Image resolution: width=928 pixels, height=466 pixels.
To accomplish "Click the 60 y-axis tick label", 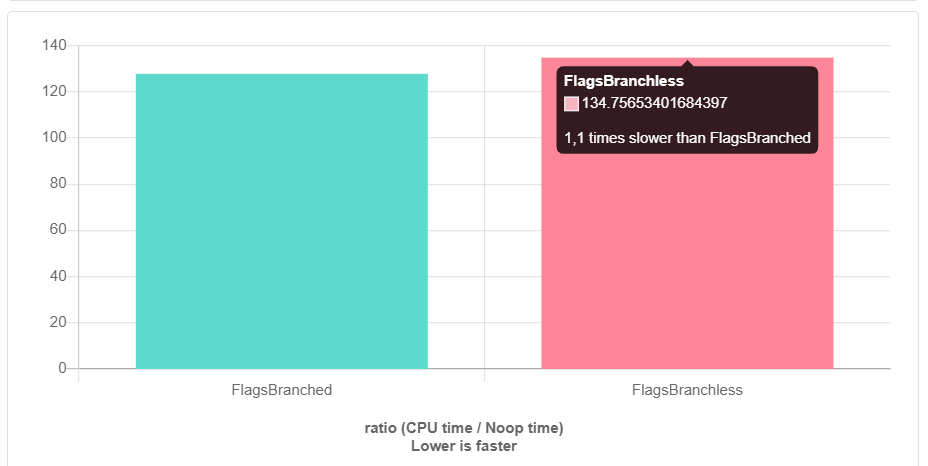I will pos(58,230).
